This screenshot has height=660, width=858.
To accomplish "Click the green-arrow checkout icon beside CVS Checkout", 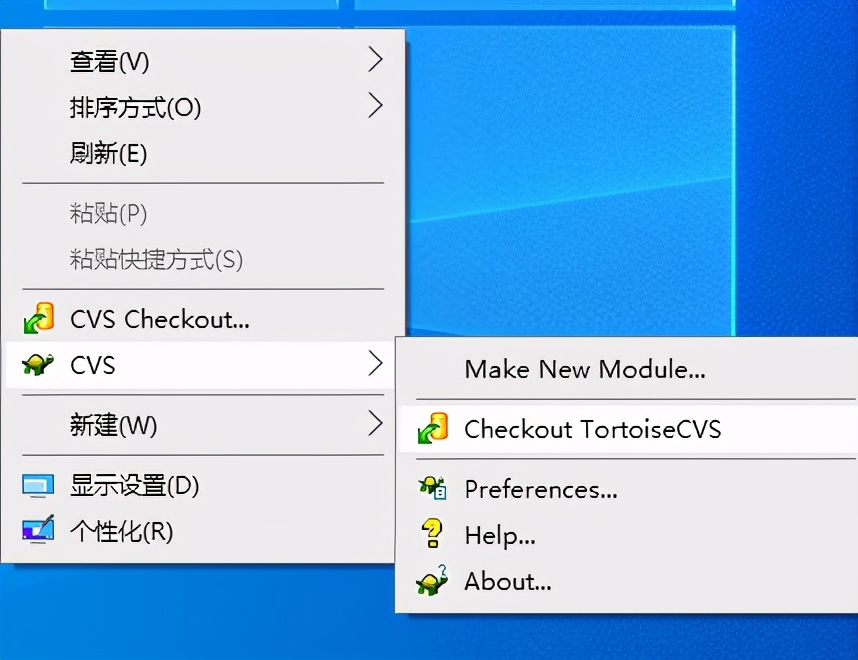I will 40,319.
